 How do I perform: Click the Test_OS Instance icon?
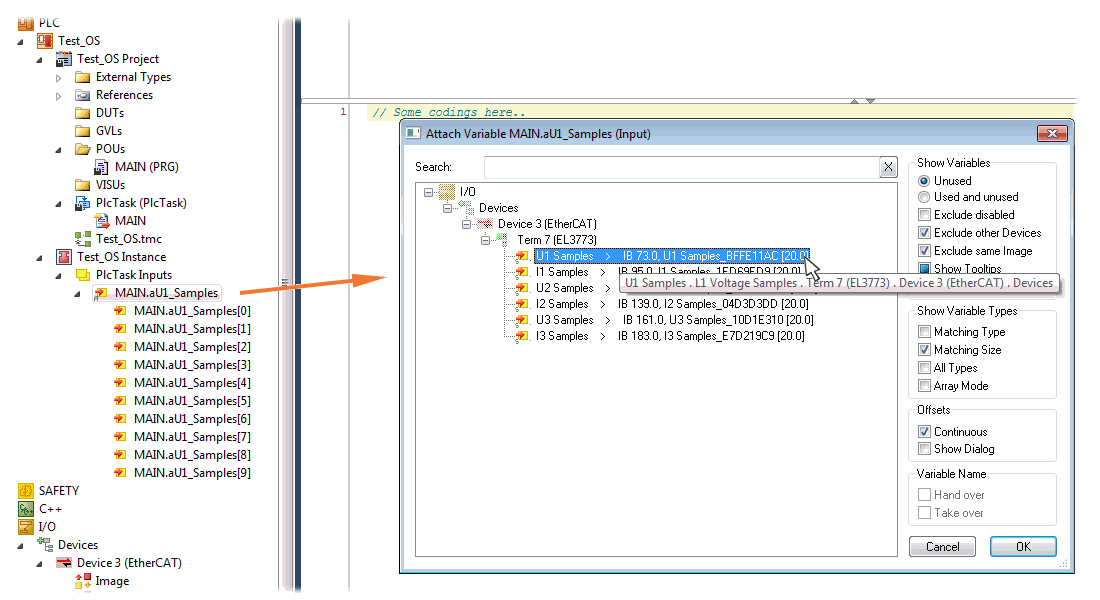click(x=64, y=257)
